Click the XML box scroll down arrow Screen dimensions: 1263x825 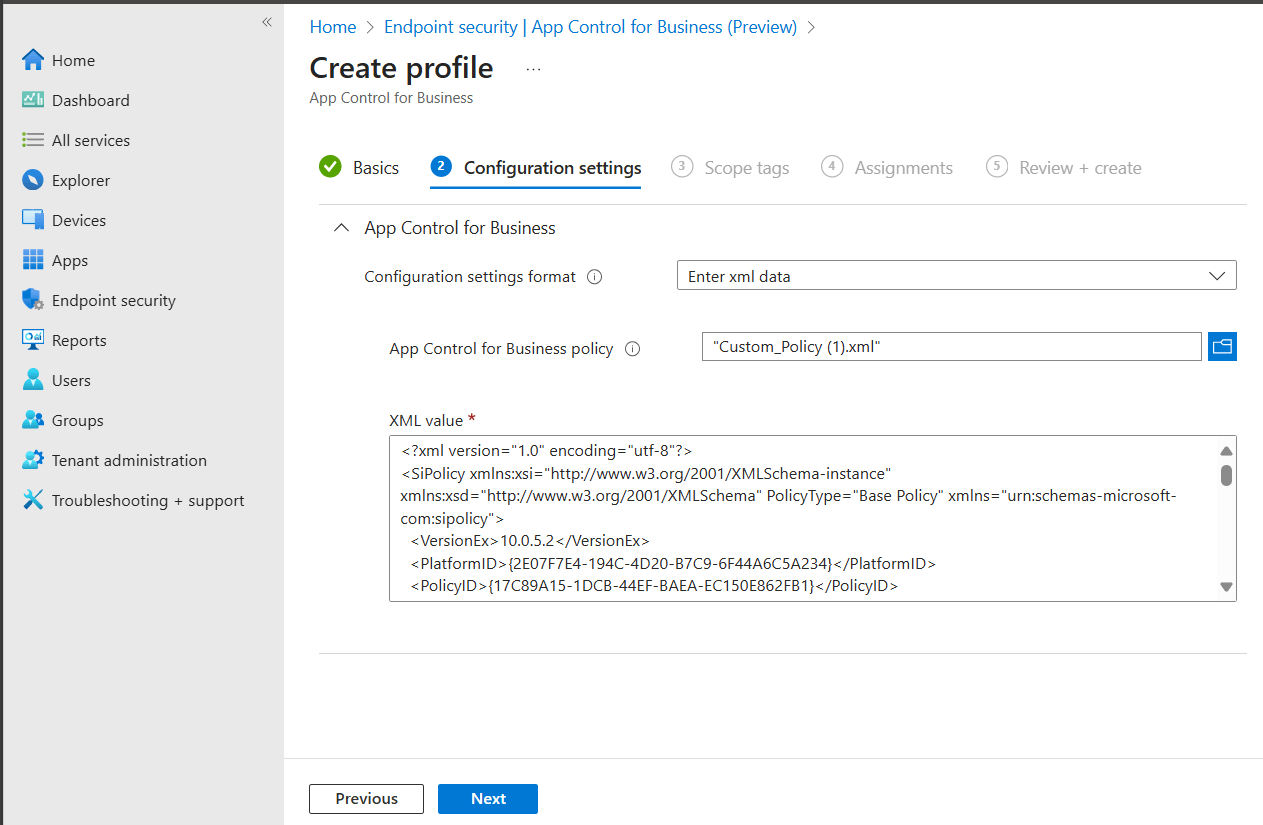click(x=1226, y=587)
